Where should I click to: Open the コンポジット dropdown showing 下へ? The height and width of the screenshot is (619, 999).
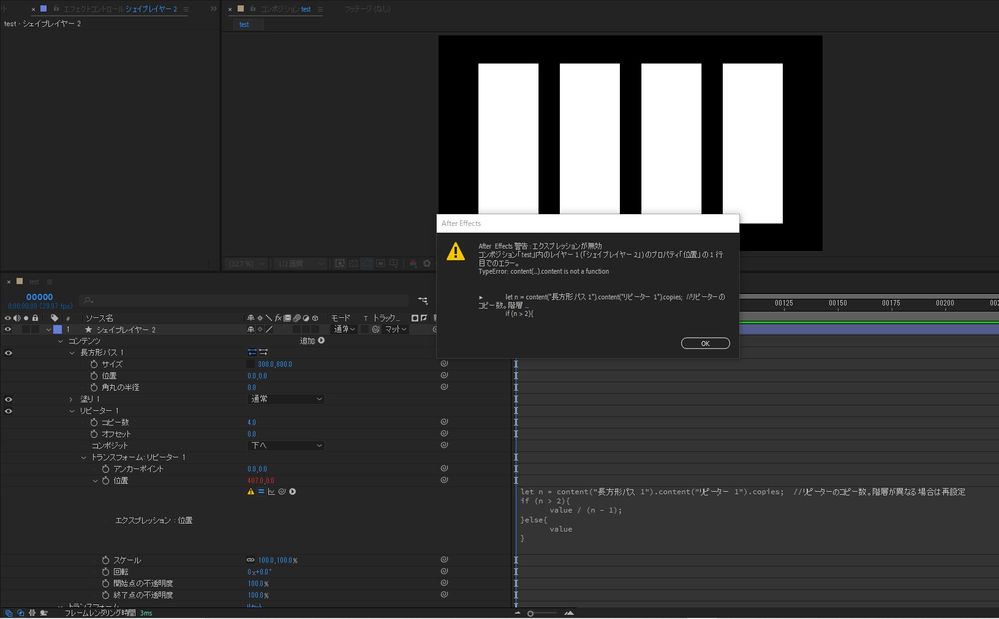click(x=285, y=445)
